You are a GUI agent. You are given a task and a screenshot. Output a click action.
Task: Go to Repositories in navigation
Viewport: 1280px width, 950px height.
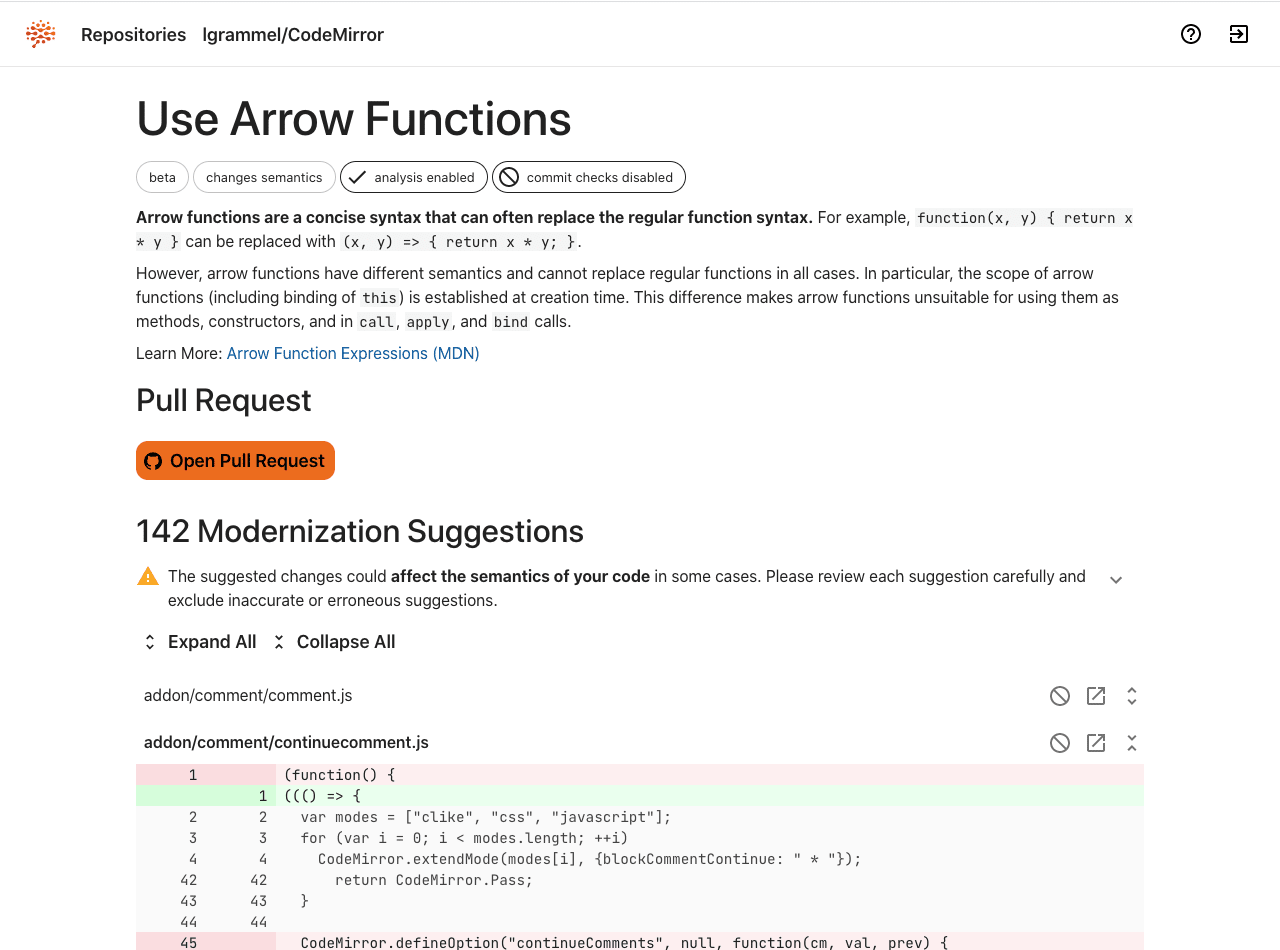133,35
